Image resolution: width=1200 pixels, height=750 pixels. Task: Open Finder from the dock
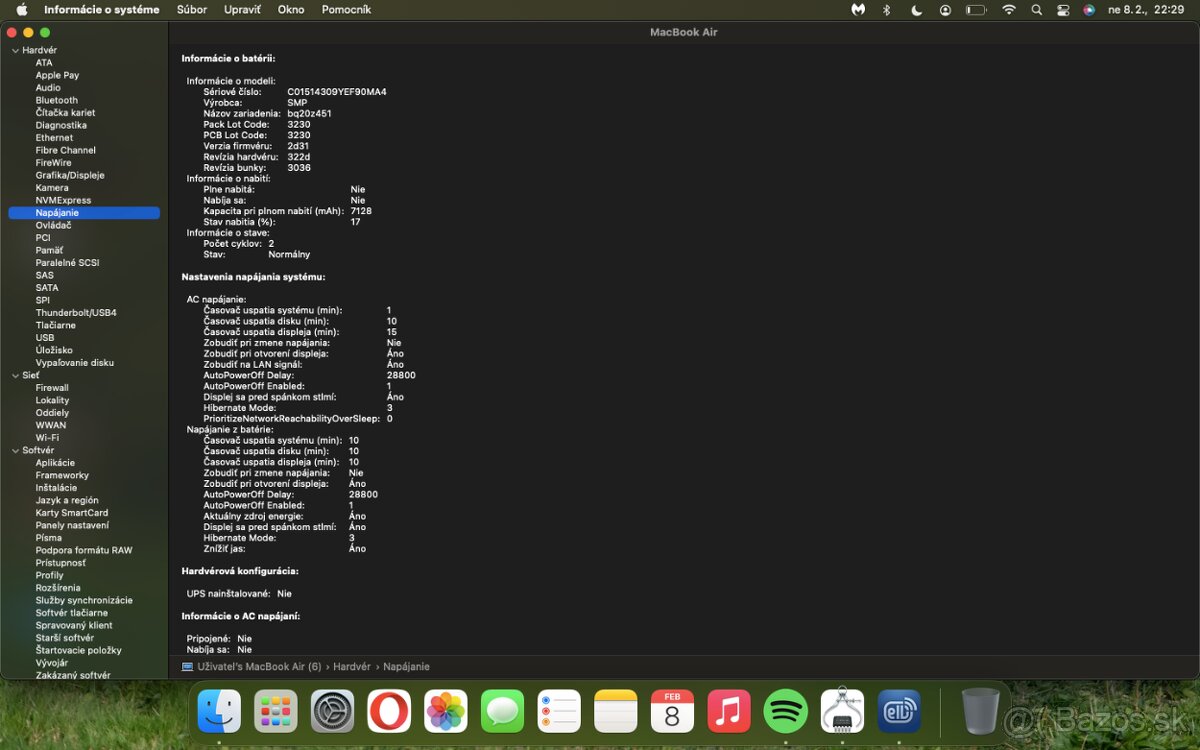pyautogui.click(x=219, y=712)
